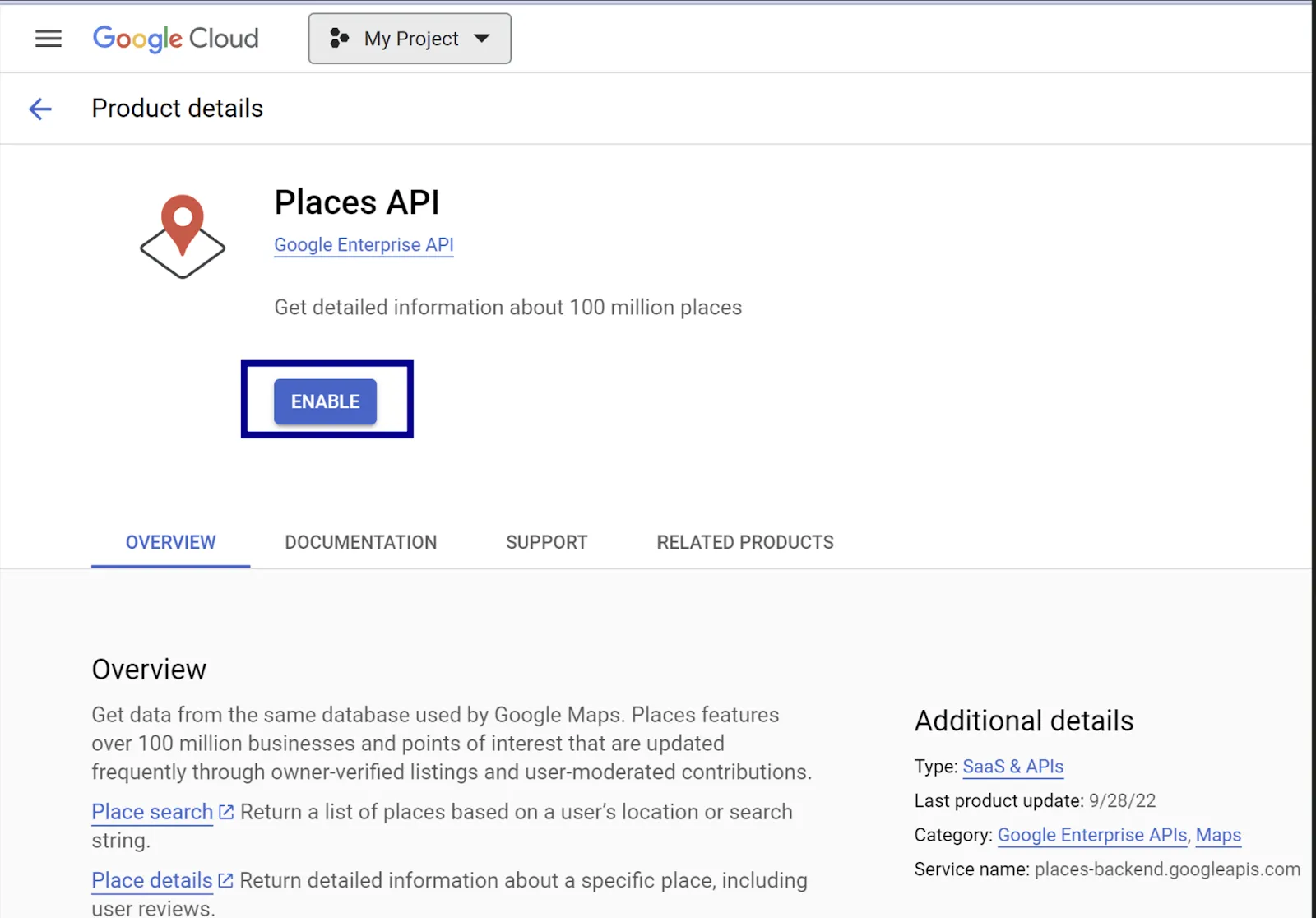Click the service name places-backend.googleapis.com
Image resolution: width=1316 pixels, height=918 pixels.
point(1167,869)
